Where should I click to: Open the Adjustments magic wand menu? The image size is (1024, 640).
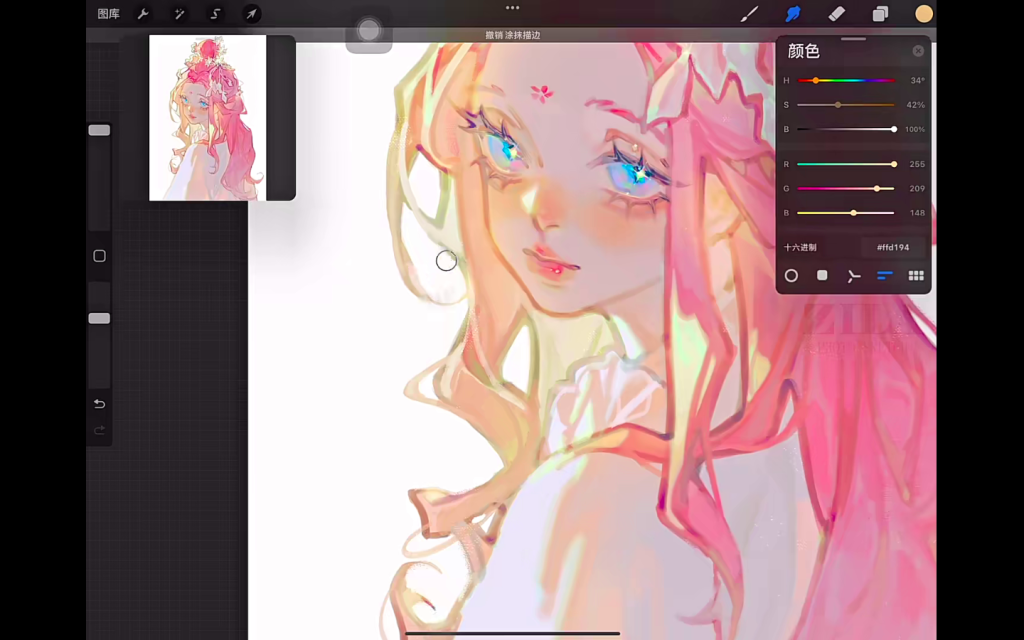click(x=179, y=14)
